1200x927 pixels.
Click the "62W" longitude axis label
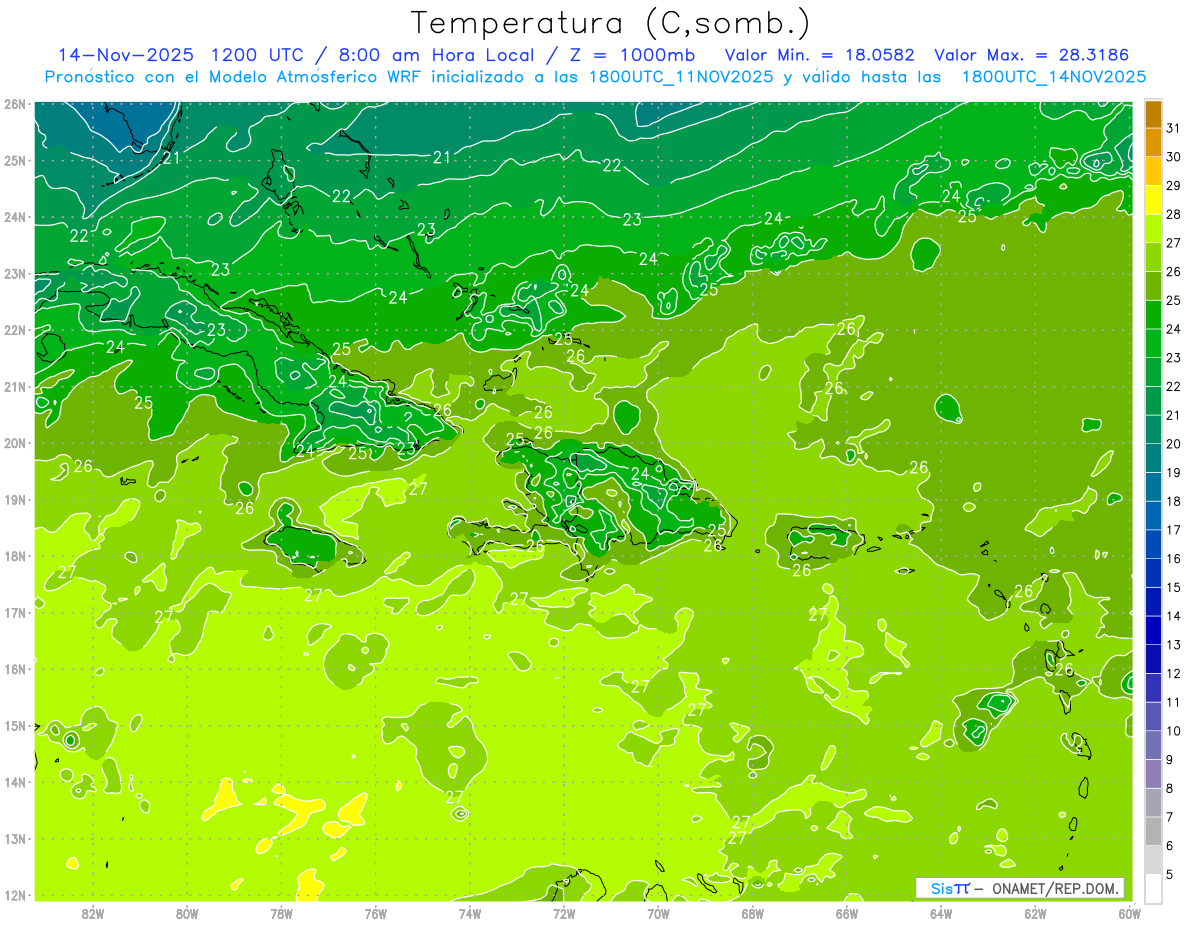[1035, 913]
